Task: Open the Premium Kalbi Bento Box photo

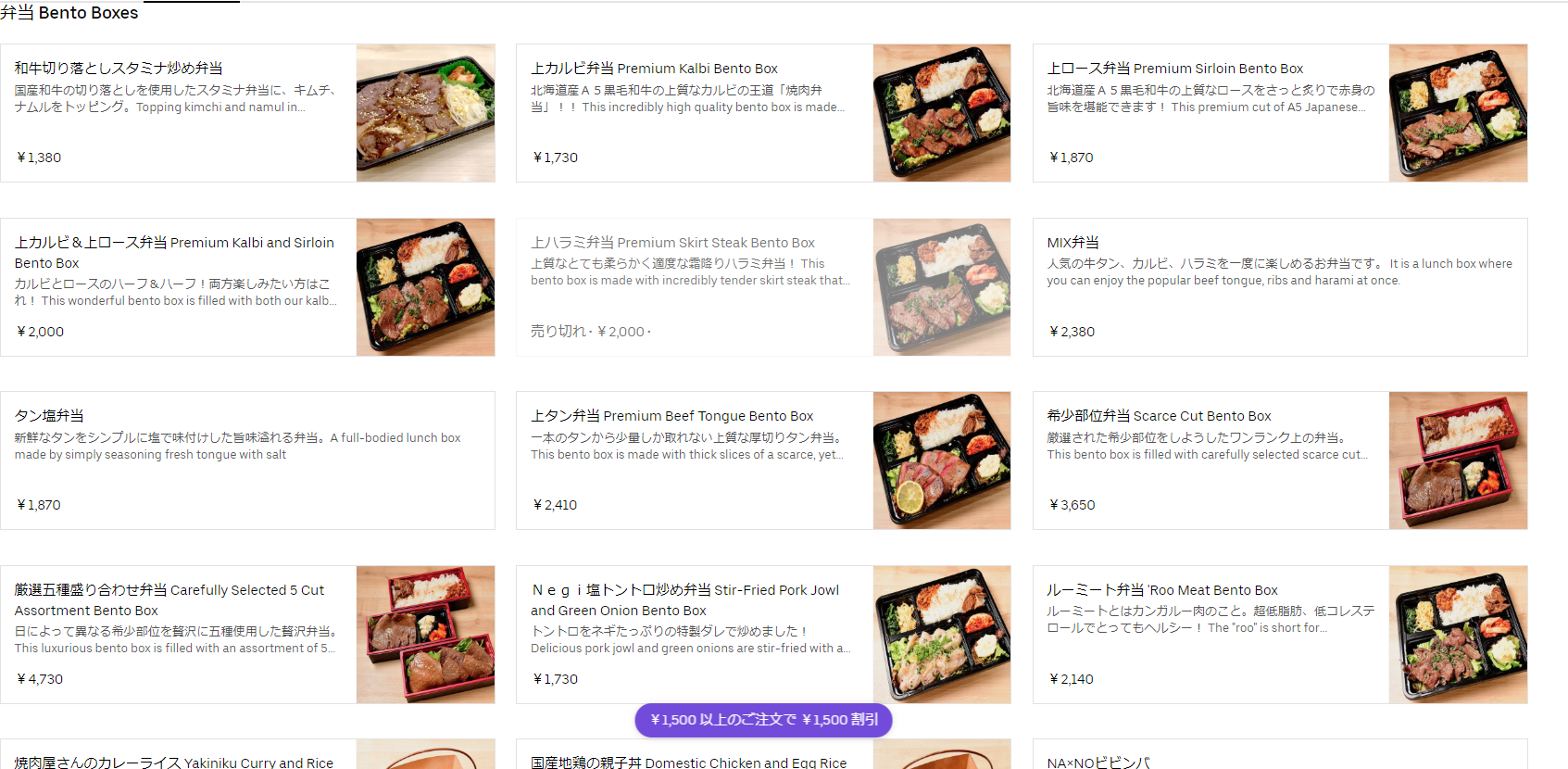Action: click(942, 113)
